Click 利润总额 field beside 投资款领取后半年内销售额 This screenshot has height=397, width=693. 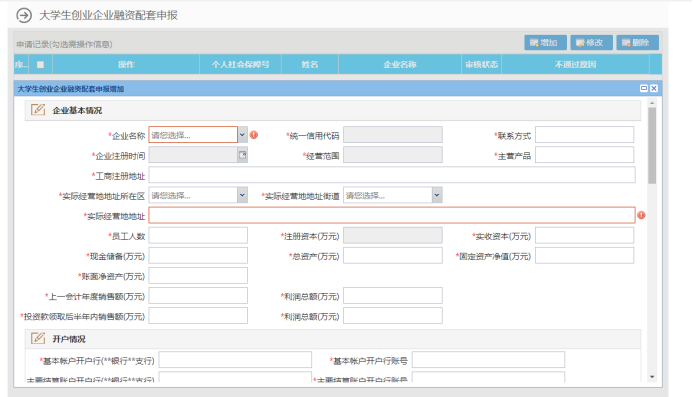[393, 316]
